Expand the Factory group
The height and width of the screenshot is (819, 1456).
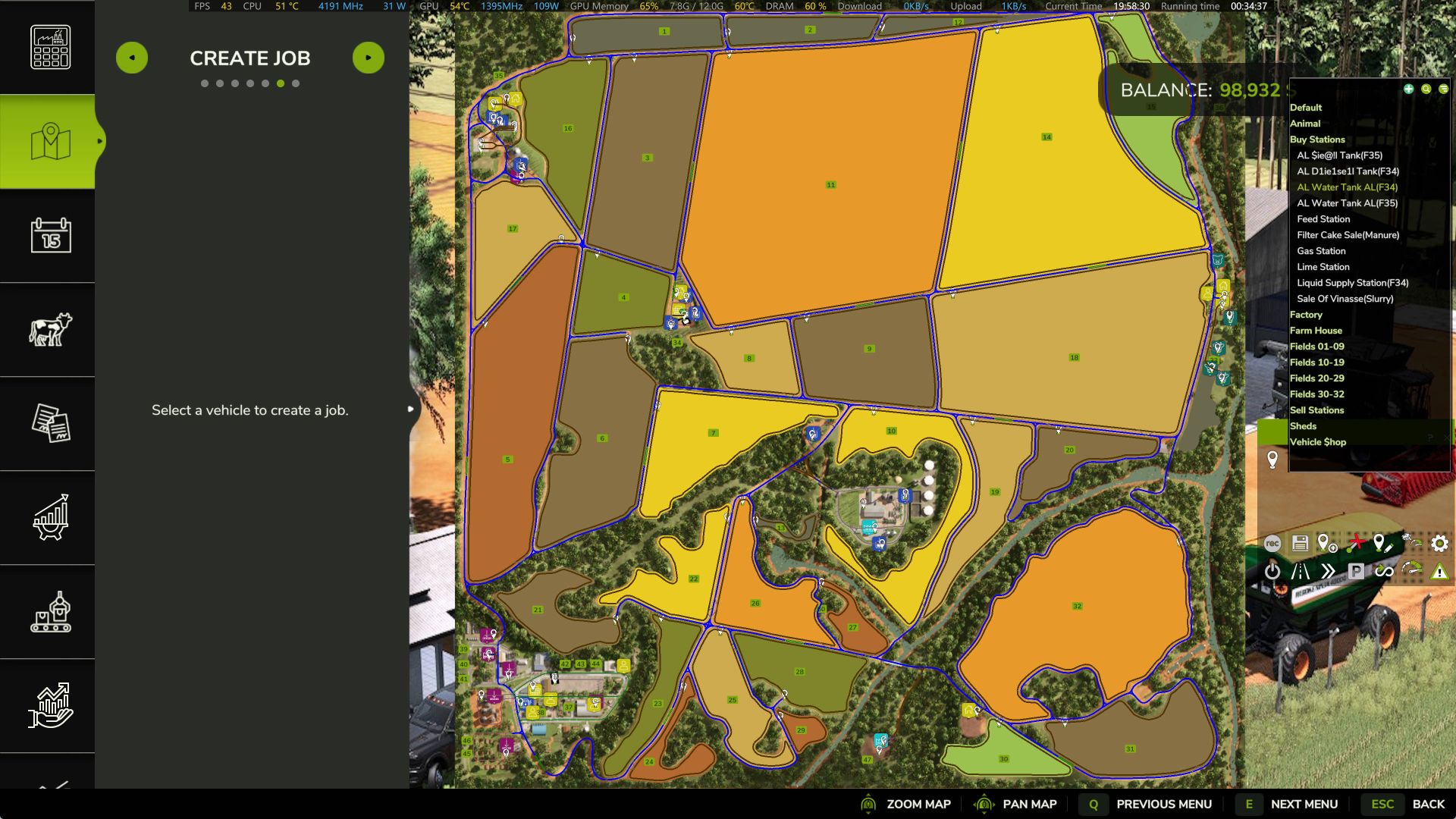pos(1306,315)
